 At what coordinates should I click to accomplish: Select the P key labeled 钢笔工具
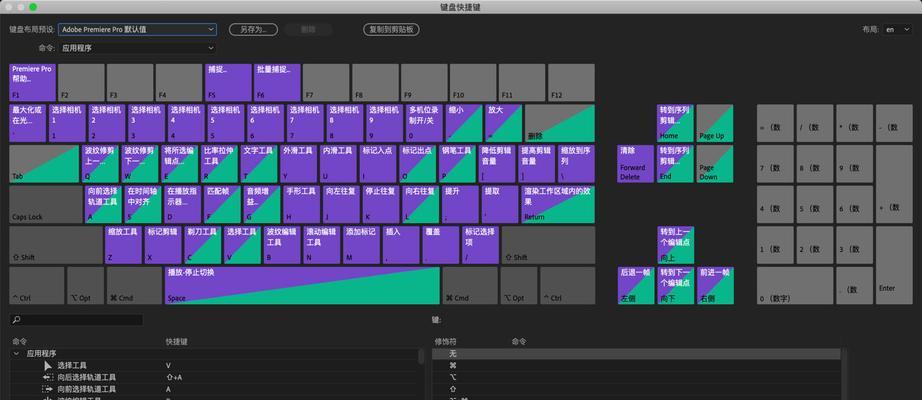457,164
